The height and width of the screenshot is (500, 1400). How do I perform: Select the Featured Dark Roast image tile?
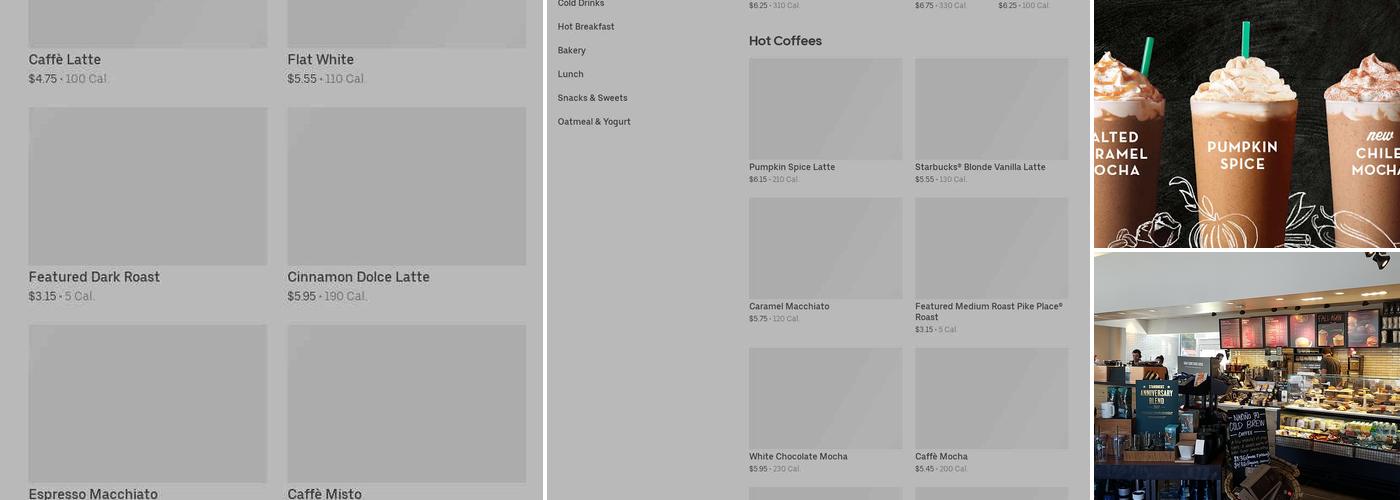(x=148, y=186)
